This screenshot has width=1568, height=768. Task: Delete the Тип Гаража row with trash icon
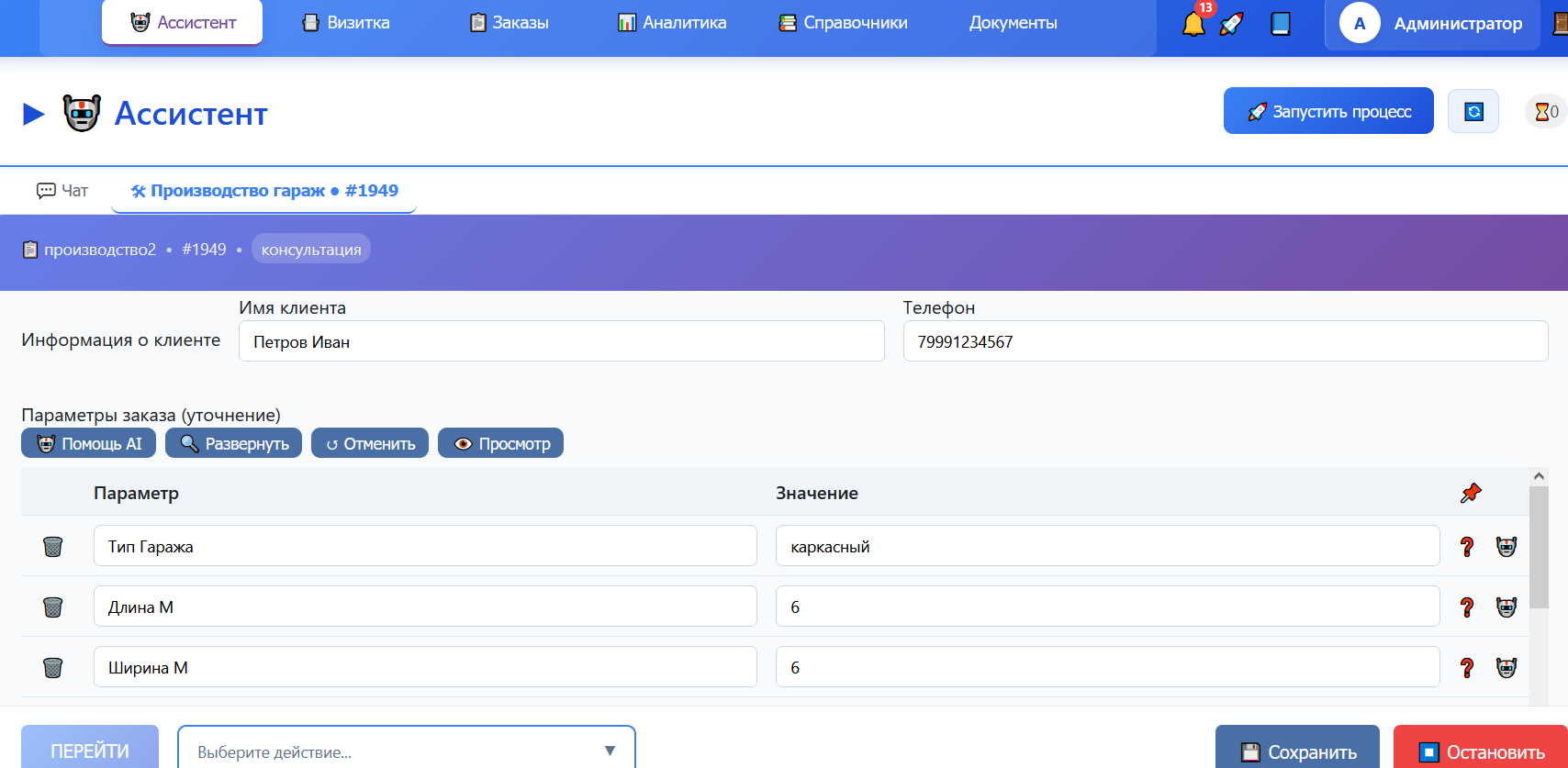[x=53, y=547]
